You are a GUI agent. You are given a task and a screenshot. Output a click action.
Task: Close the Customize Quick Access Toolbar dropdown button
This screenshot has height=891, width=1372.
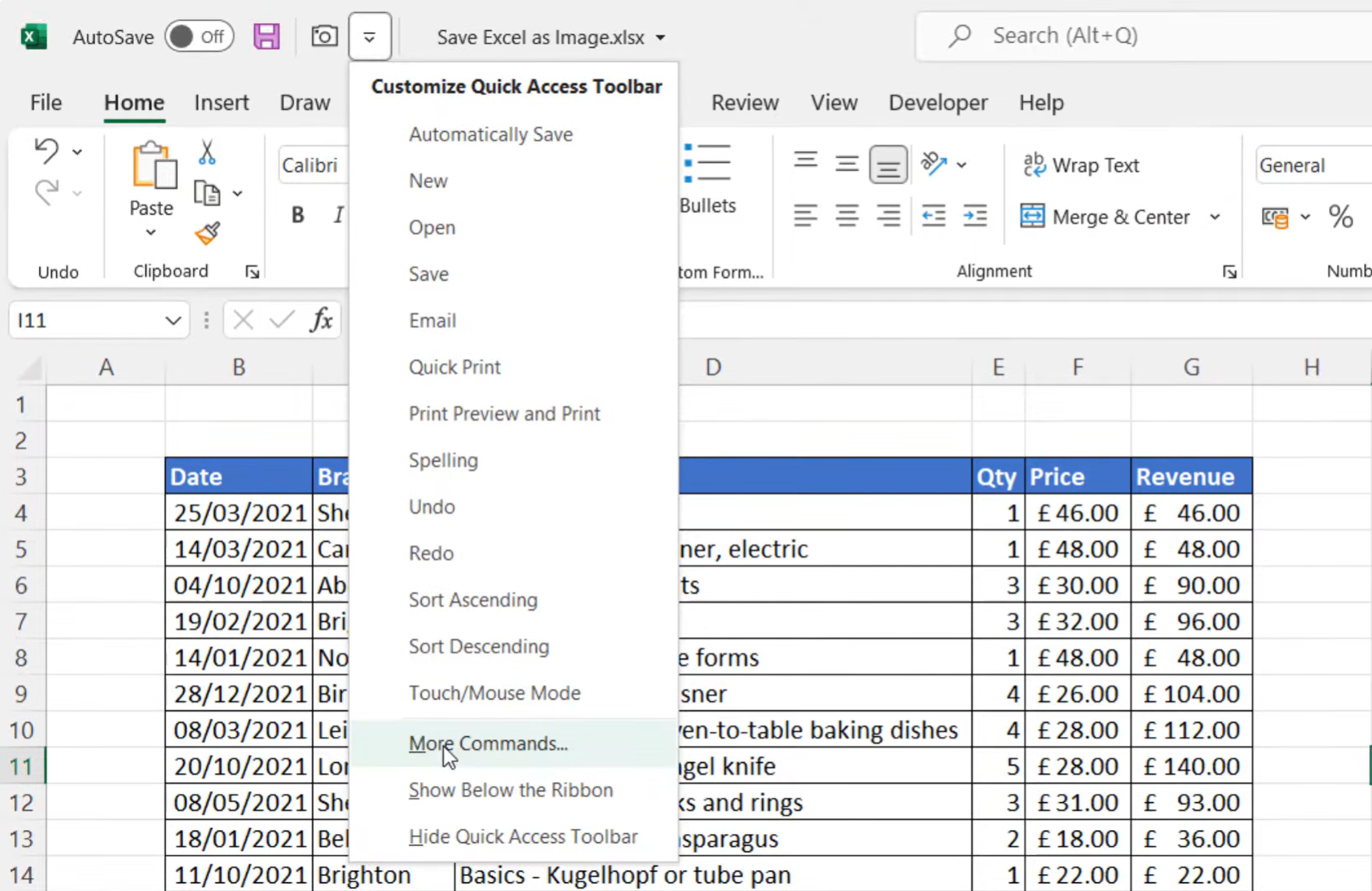pyautogui.click(x=370, y=37)
